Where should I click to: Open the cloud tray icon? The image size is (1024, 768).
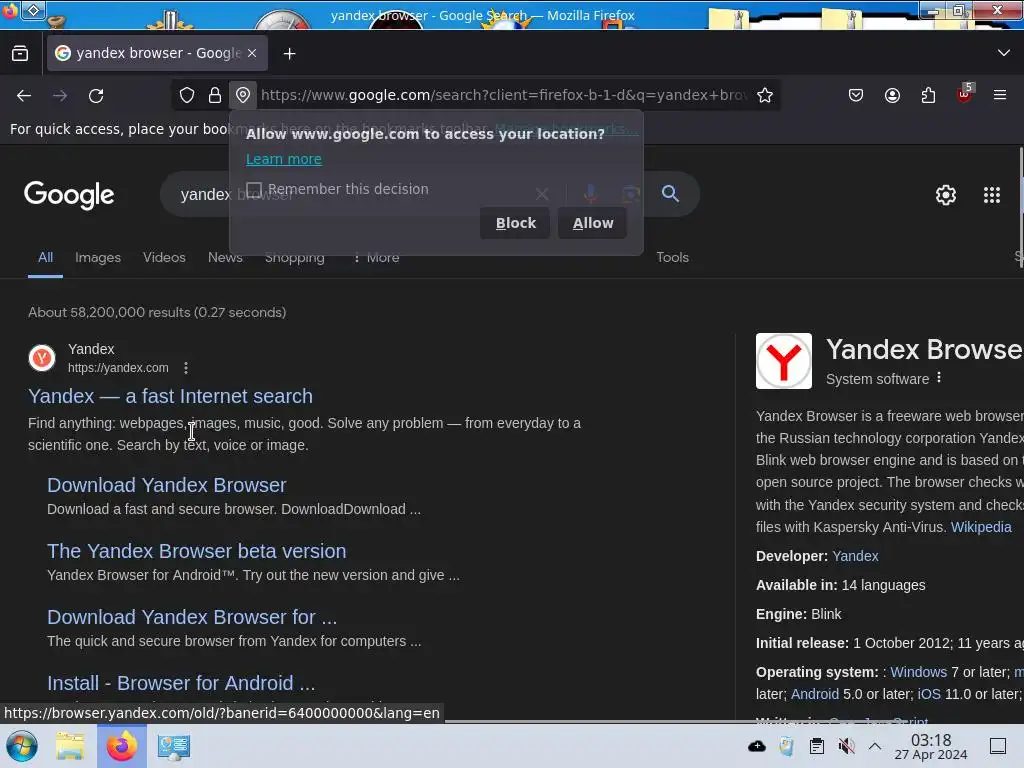[x=756, y=746]
